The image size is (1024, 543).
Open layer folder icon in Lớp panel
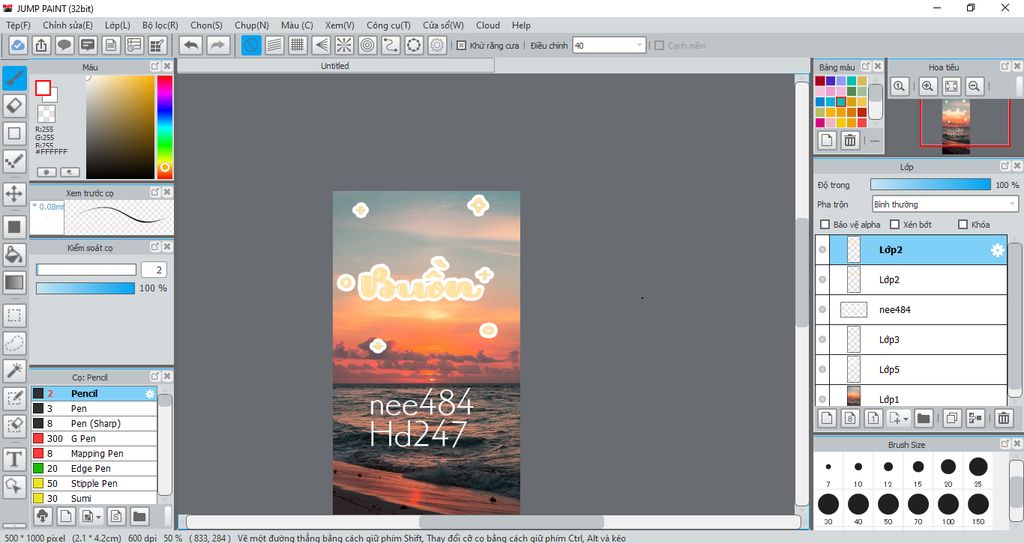point(923,418)
